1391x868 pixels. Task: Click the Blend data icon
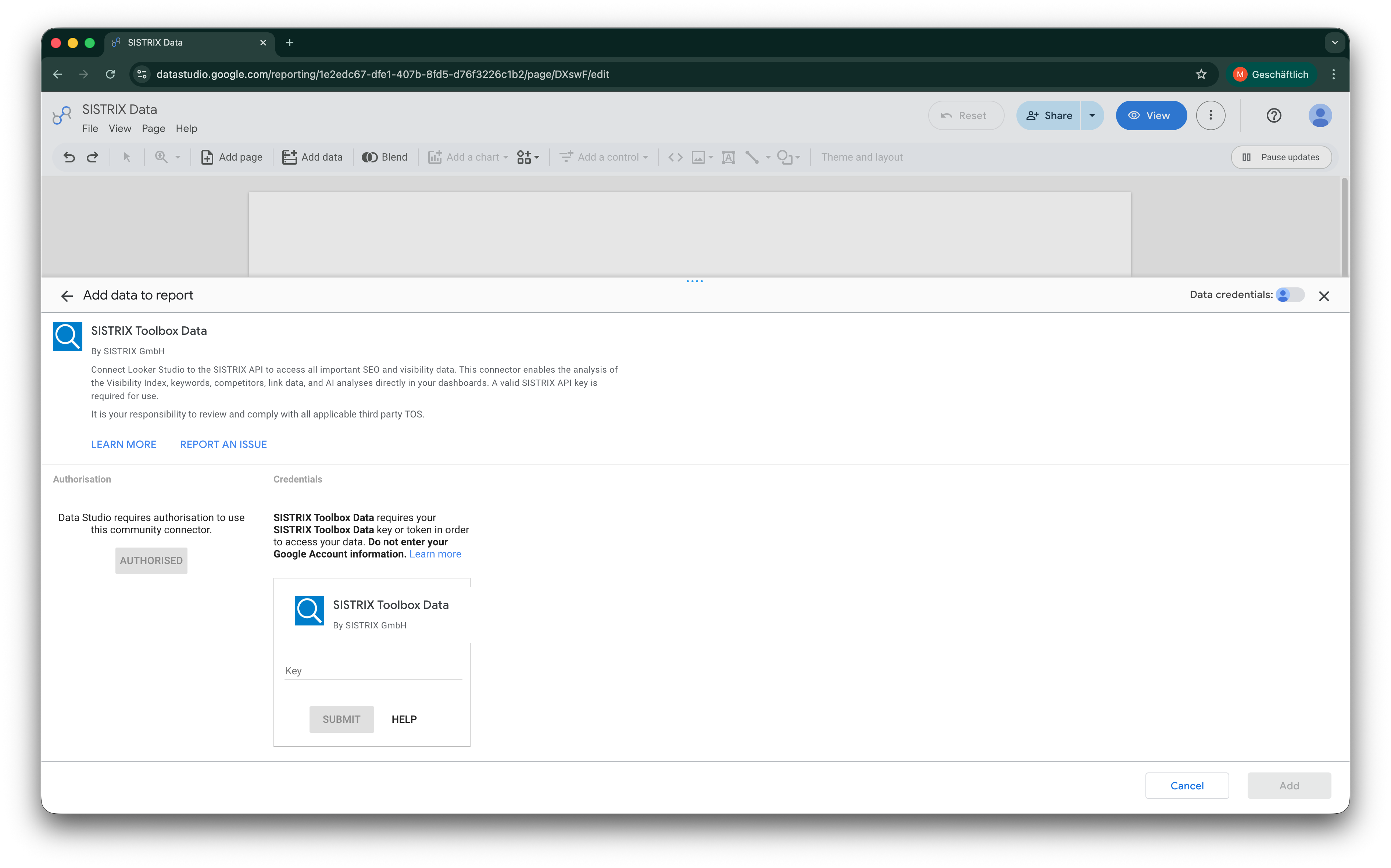pos(370,157)
